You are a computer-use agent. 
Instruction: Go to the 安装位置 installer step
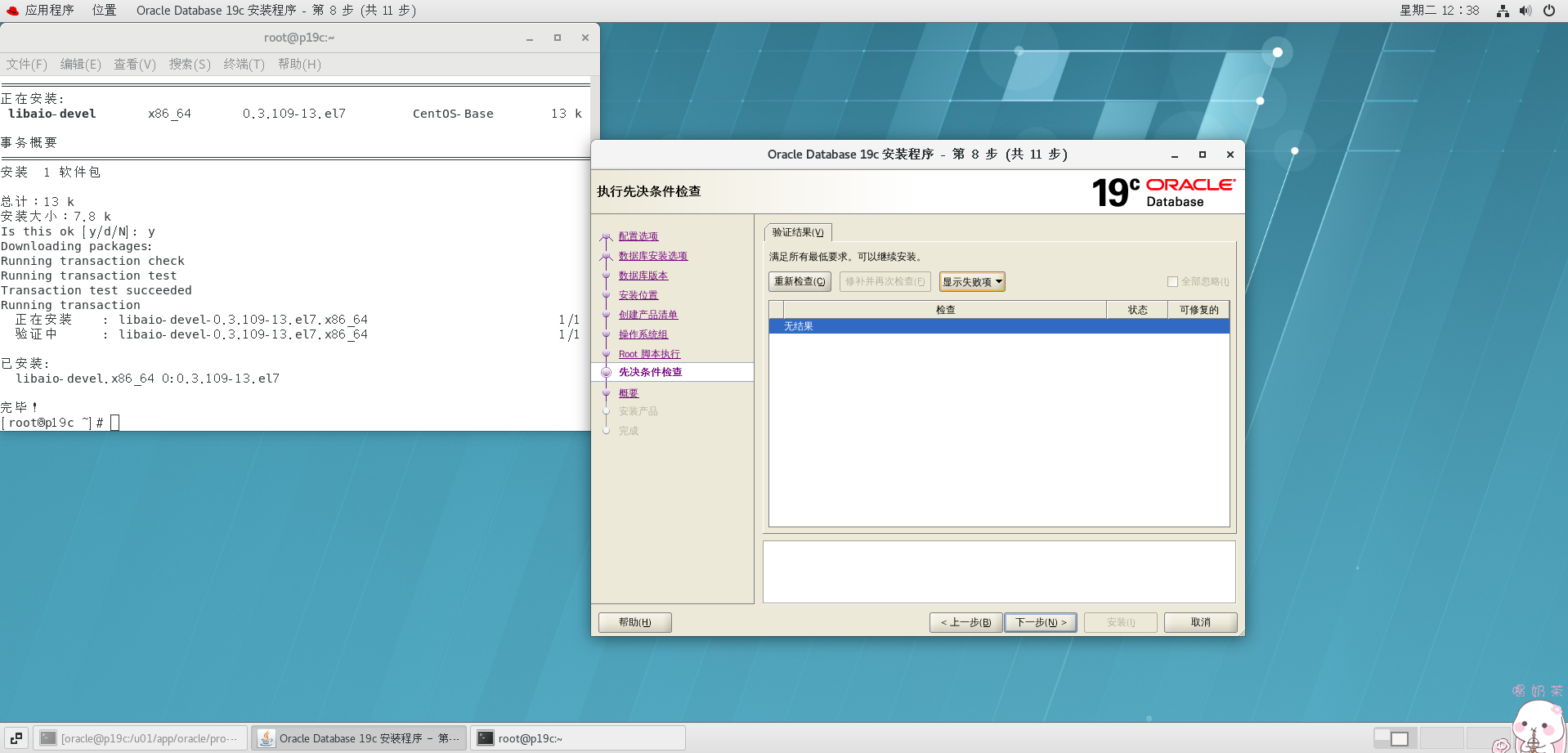pyautogui.click(x=638, y=295)
